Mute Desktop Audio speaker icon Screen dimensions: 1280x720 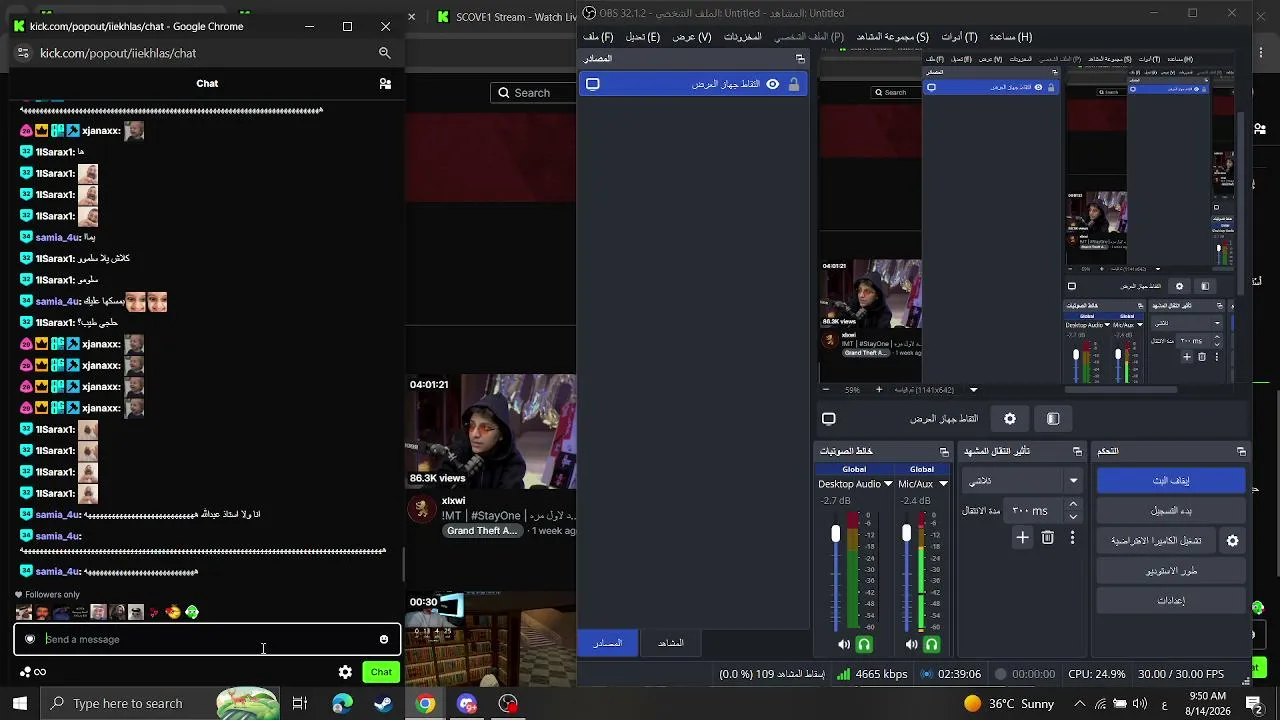point(844,645)
